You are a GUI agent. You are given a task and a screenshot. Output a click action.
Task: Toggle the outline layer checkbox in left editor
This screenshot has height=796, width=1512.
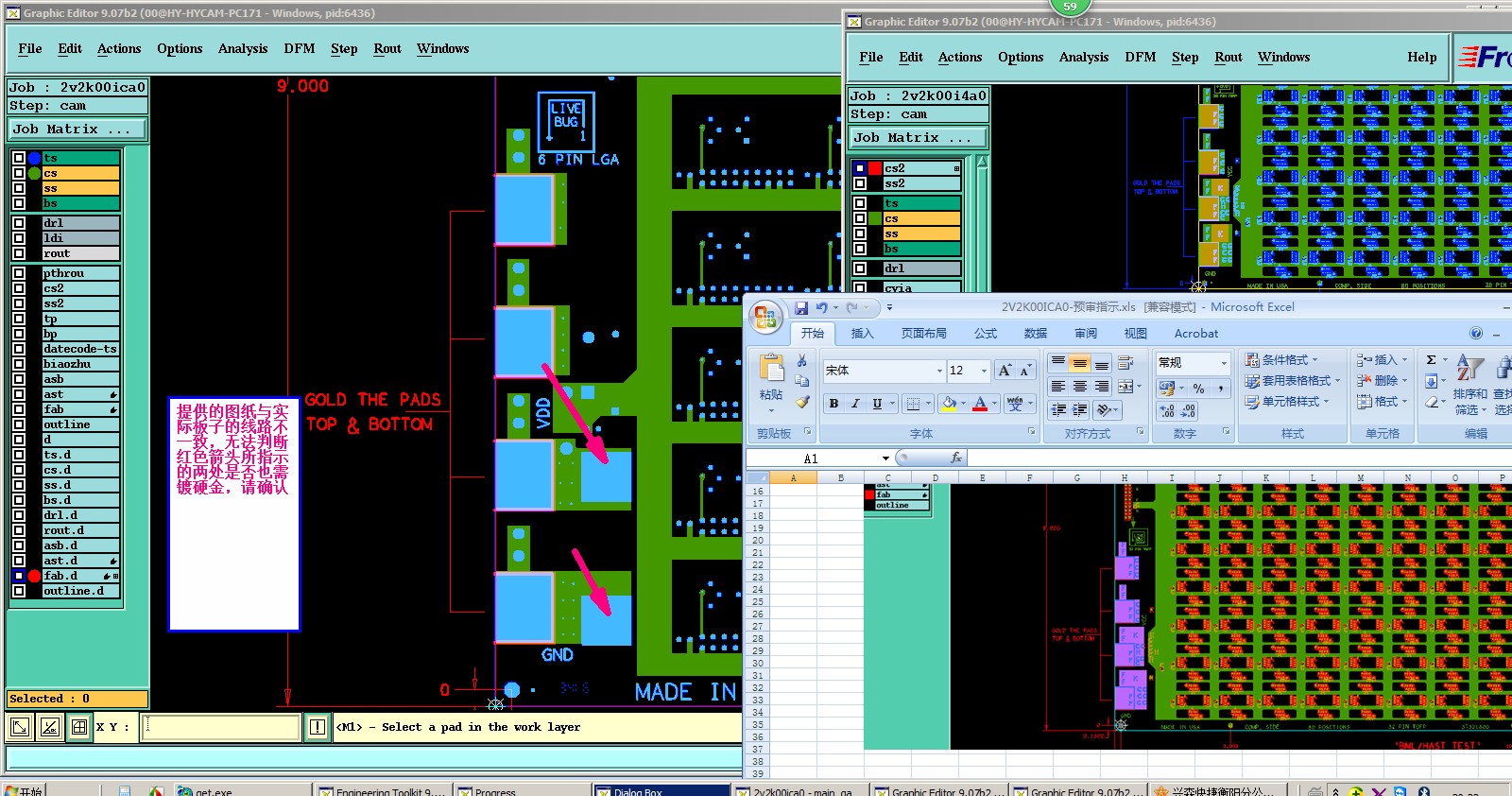(19, 424)
